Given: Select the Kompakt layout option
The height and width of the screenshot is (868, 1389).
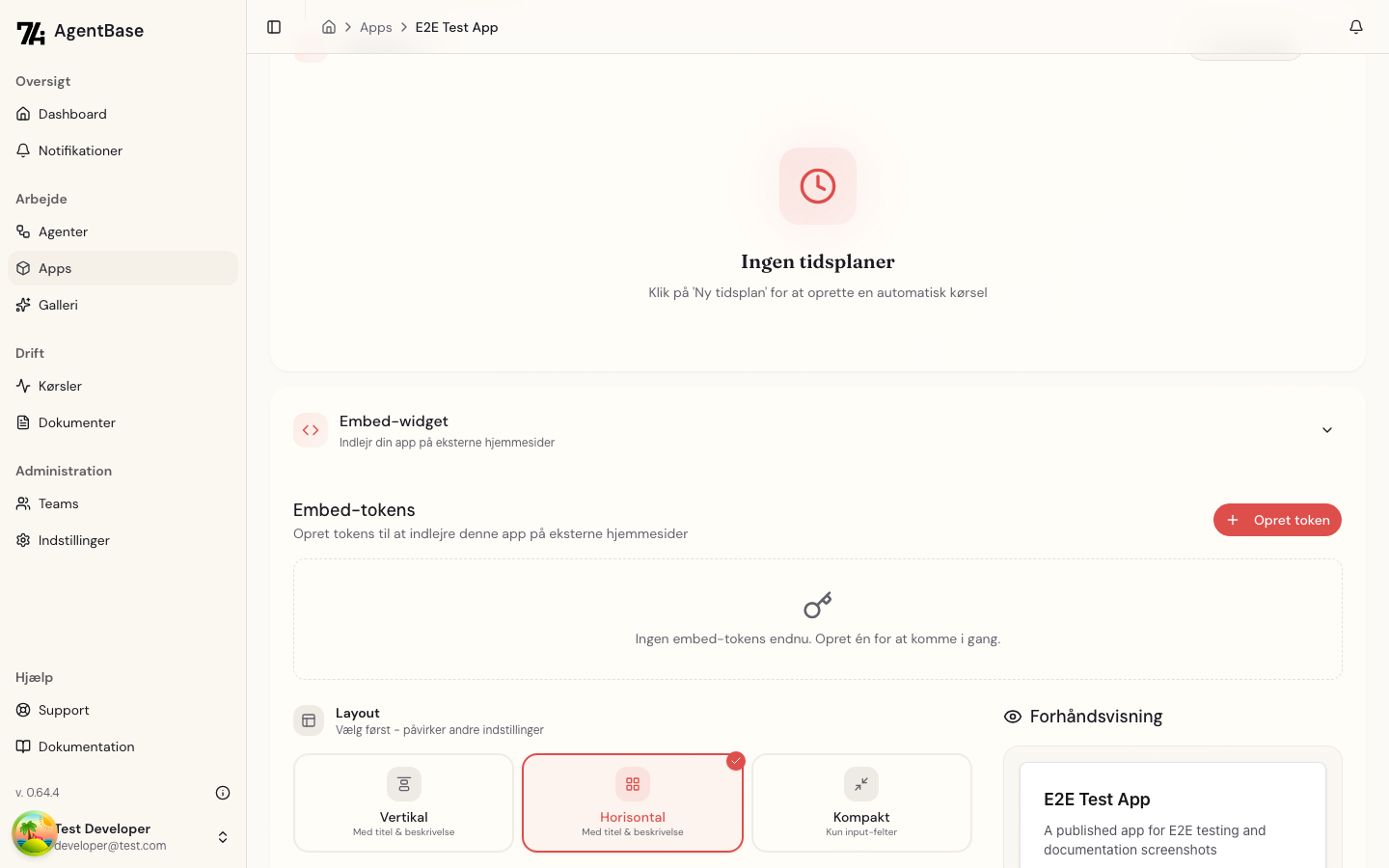Looking at the screenshot, I should (x=861, y=802).
